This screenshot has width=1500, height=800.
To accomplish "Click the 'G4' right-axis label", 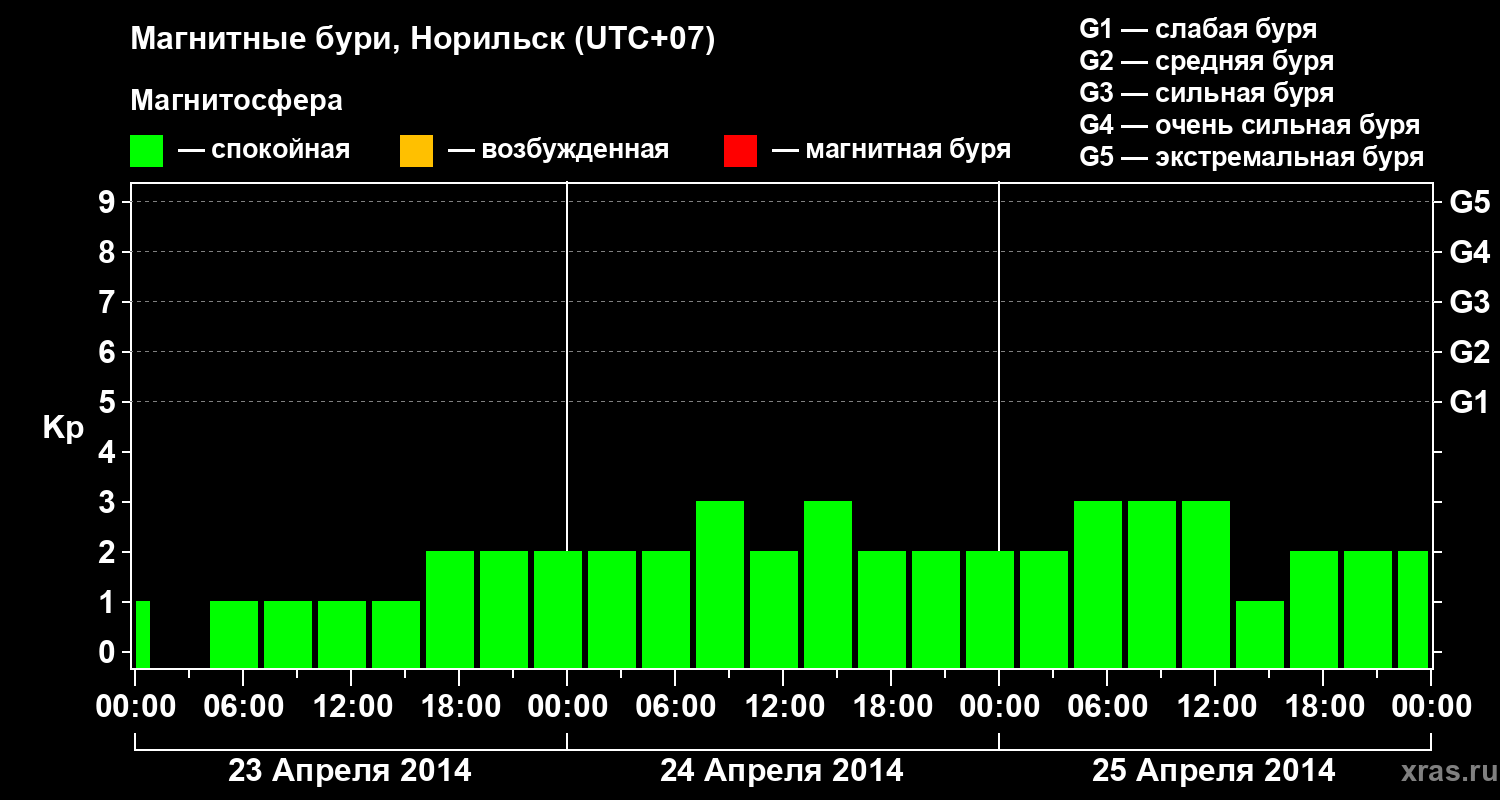I will (x=1470, y=252).
